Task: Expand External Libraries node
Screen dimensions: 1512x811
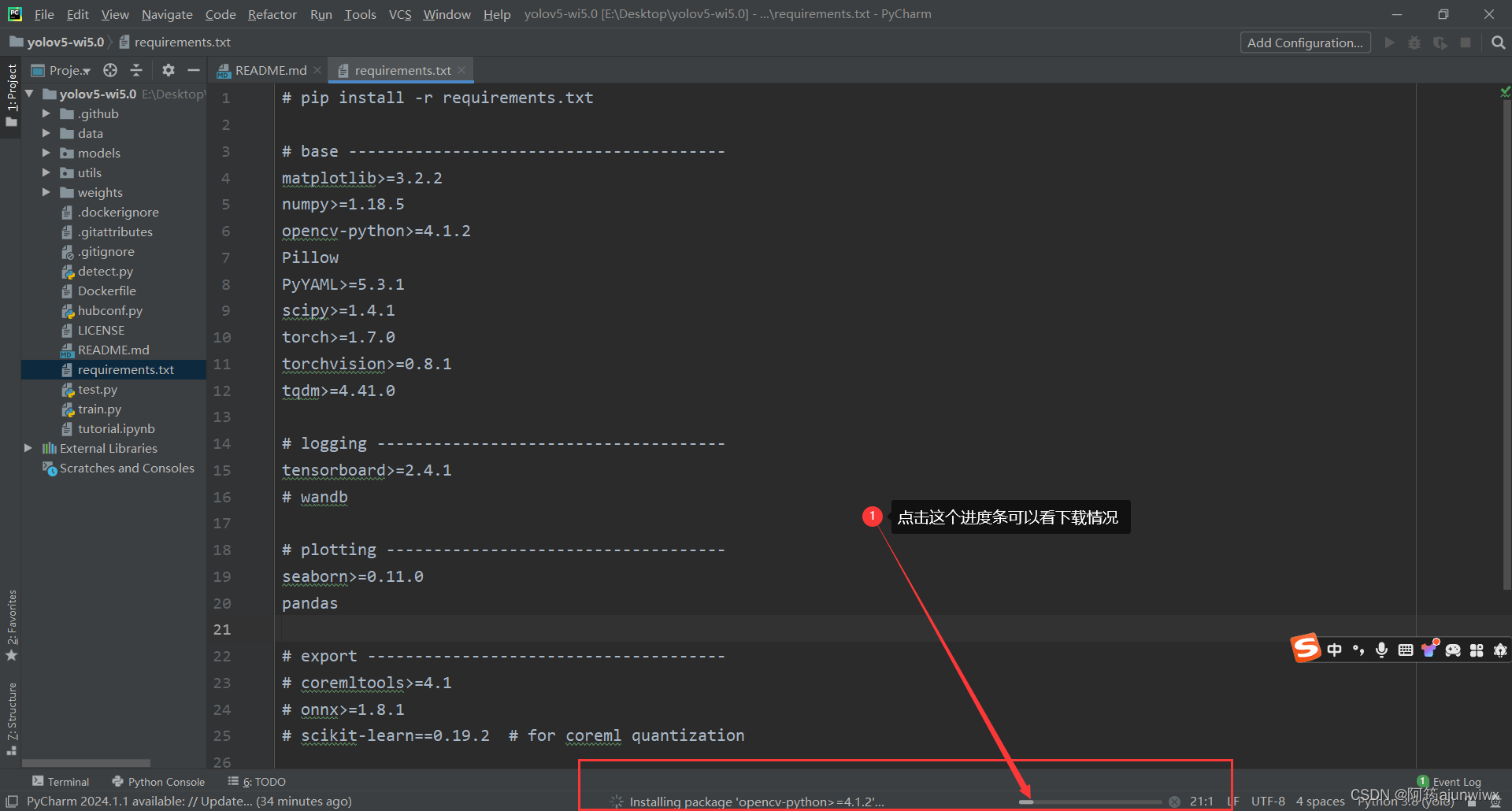Action: click(28, 448)
